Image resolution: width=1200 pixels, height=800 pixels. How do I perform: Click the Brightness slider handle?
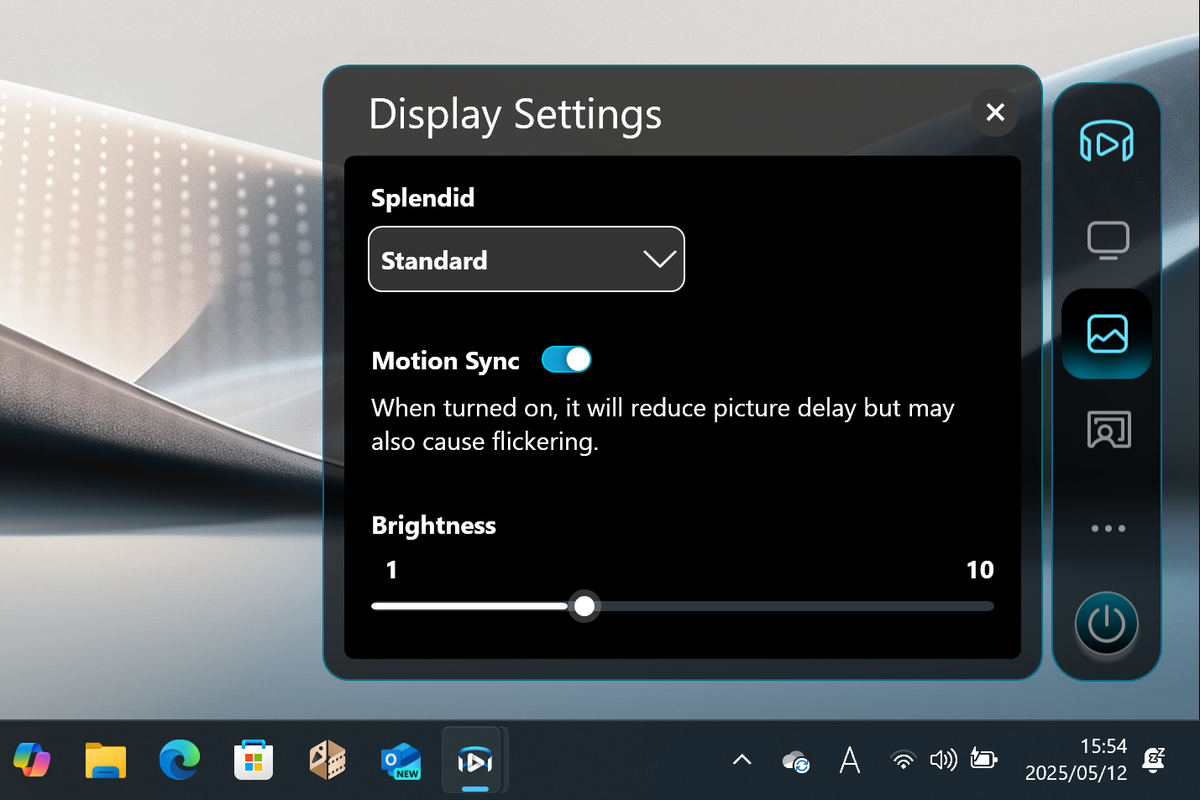point(584,606)
